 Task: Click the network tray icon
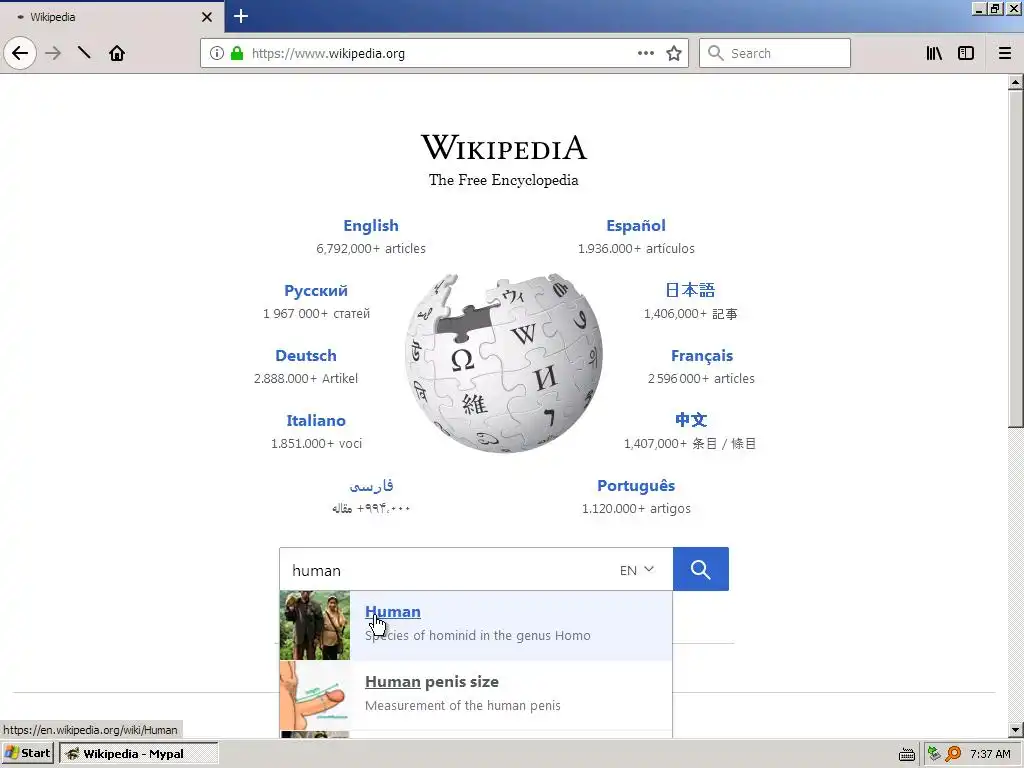click(x=934, y=754)
